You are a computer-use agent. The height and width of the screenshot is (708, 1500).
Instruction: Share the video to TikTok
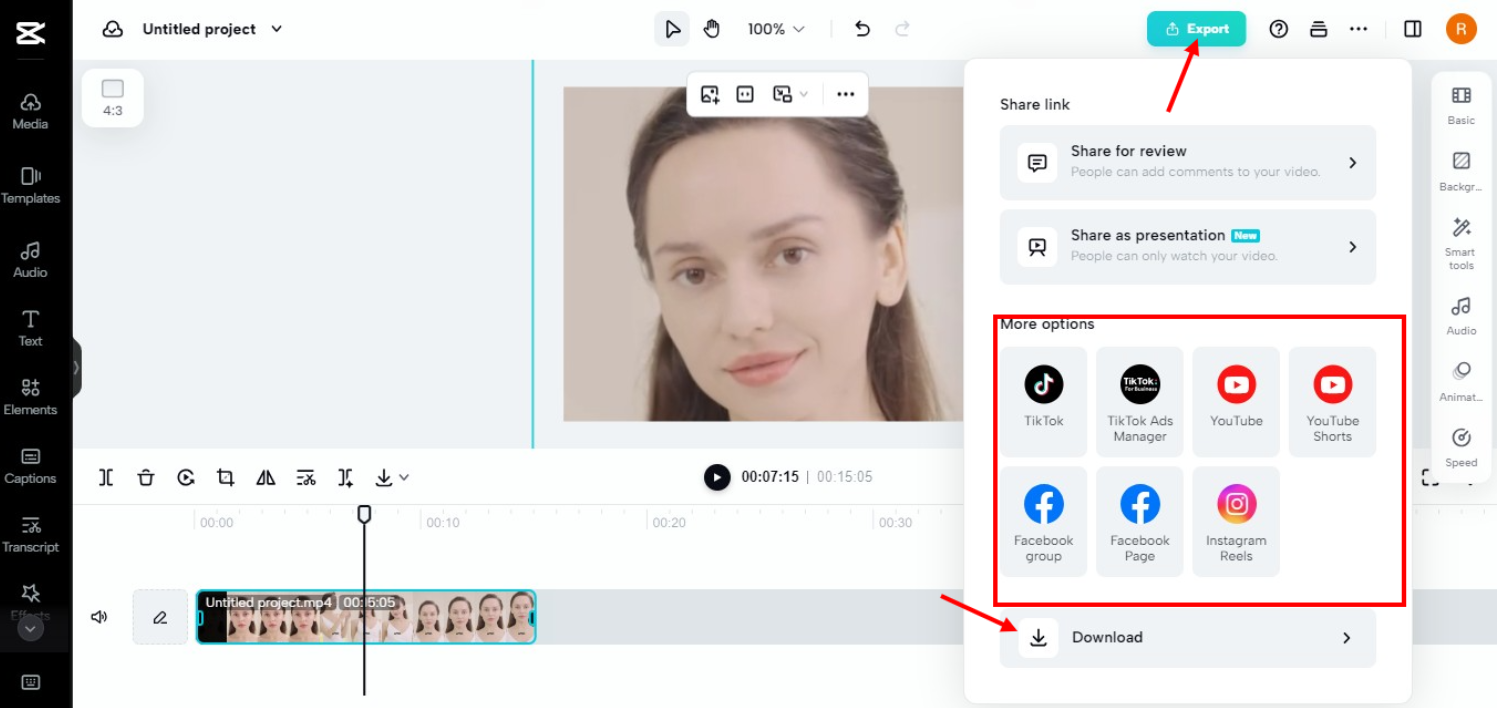click(1043, 401)
